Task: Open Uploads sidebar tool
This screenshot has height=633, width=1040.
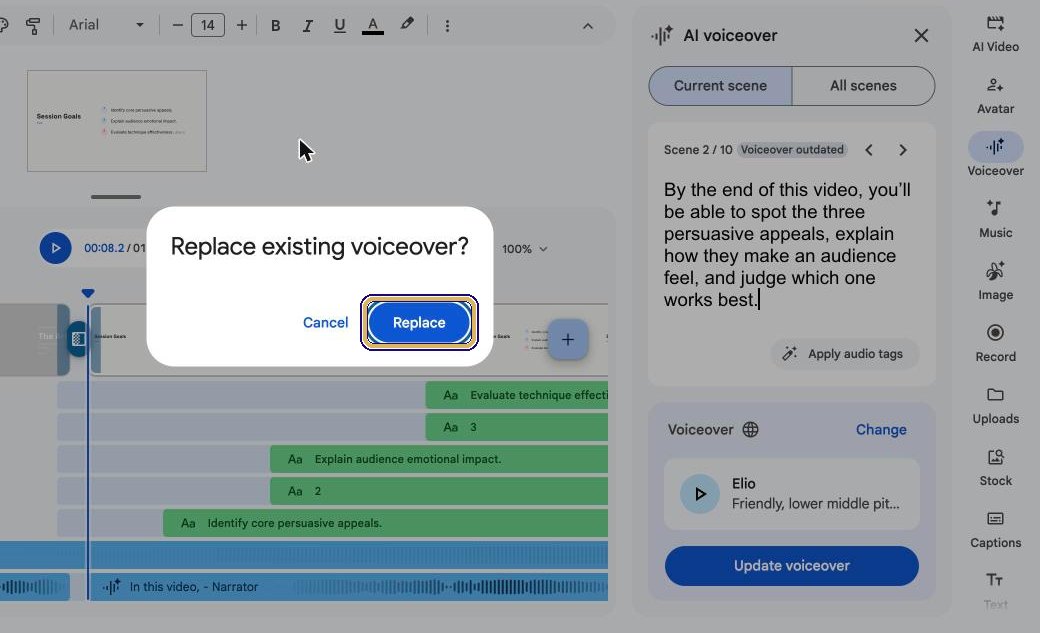Action: (995, 405)
